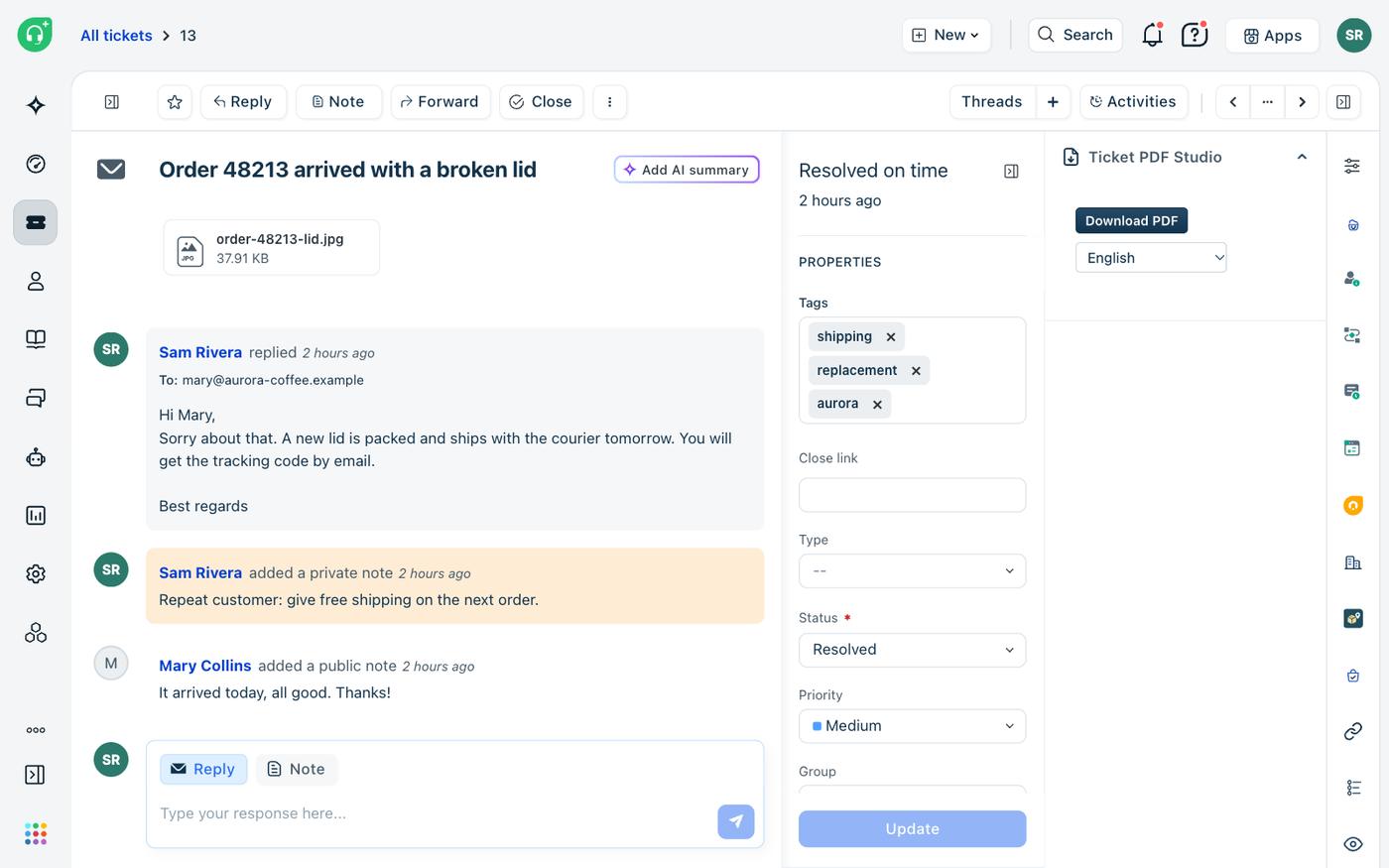This screenshot has width=1389, height=868.
Task: Open the order-48213-lid.jpg attachment
Action: pos(272,248)
